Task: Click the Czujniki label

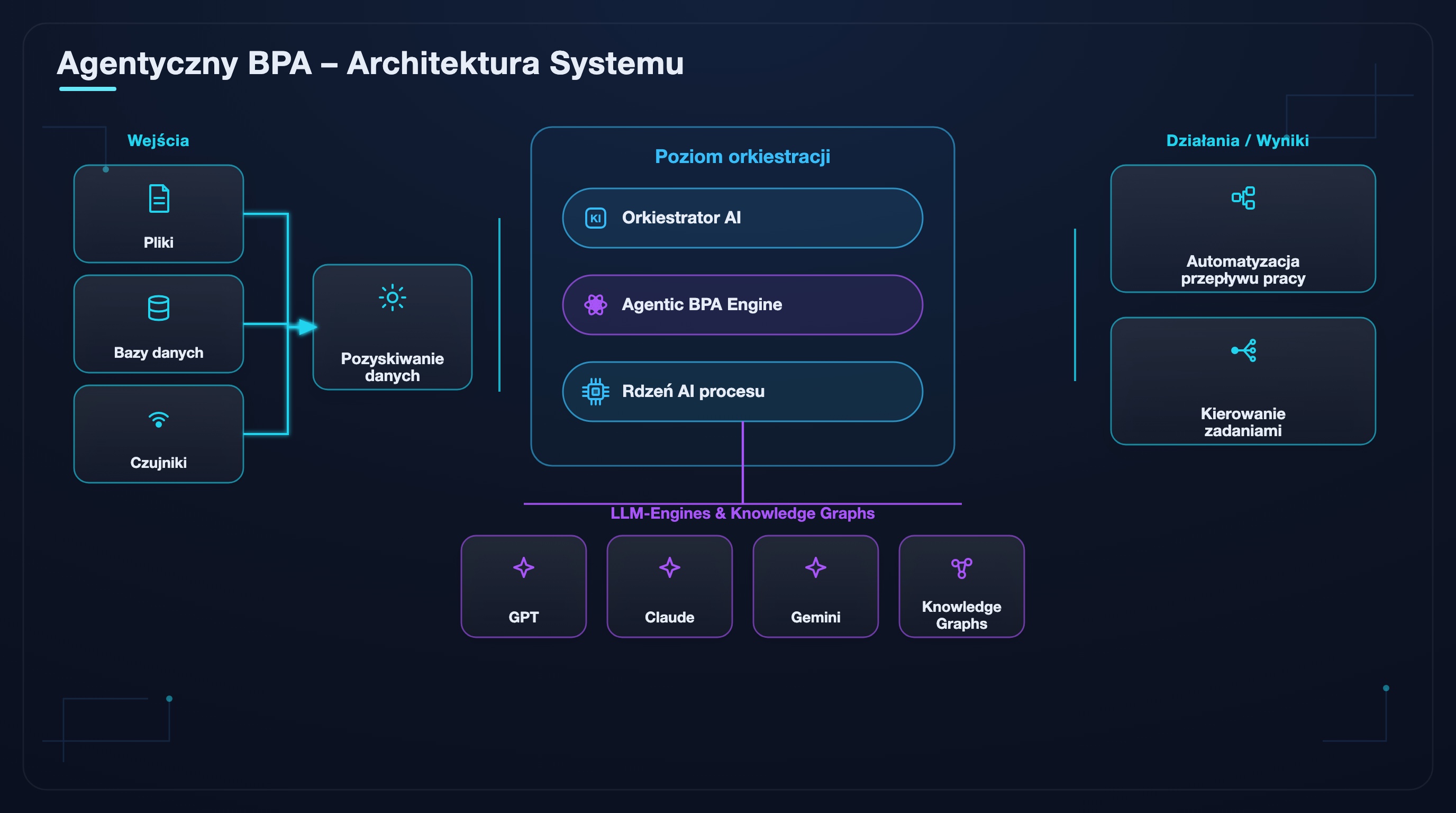Action: [x=158, y=463]
